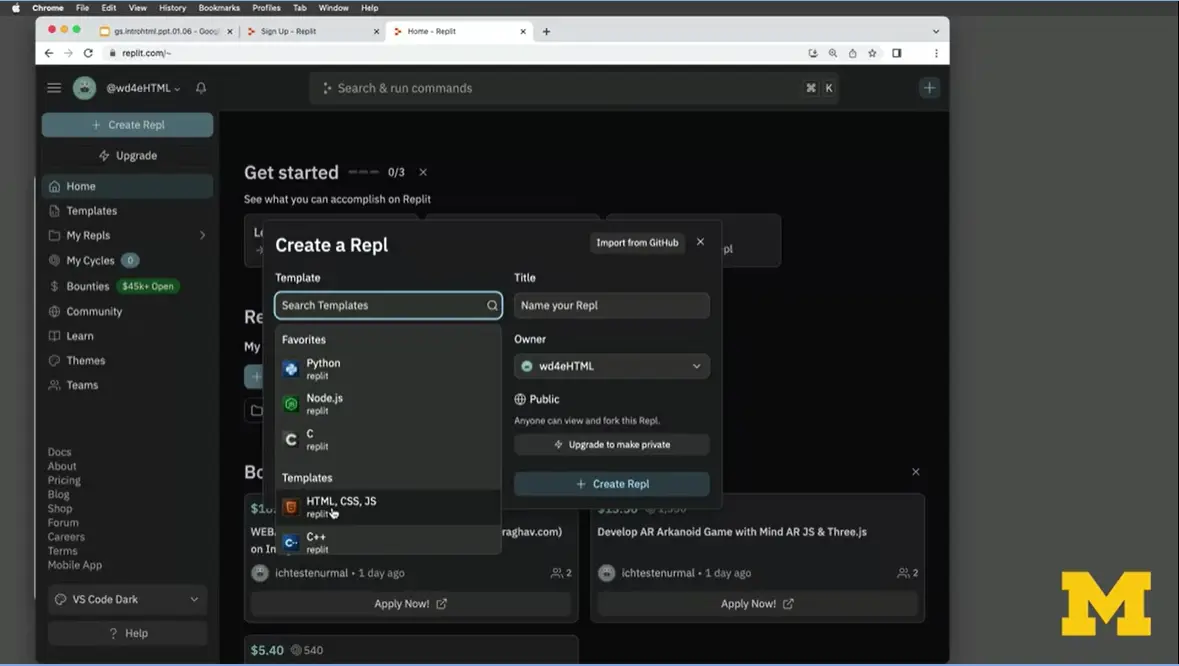Open the Chrome File menu

83,8
